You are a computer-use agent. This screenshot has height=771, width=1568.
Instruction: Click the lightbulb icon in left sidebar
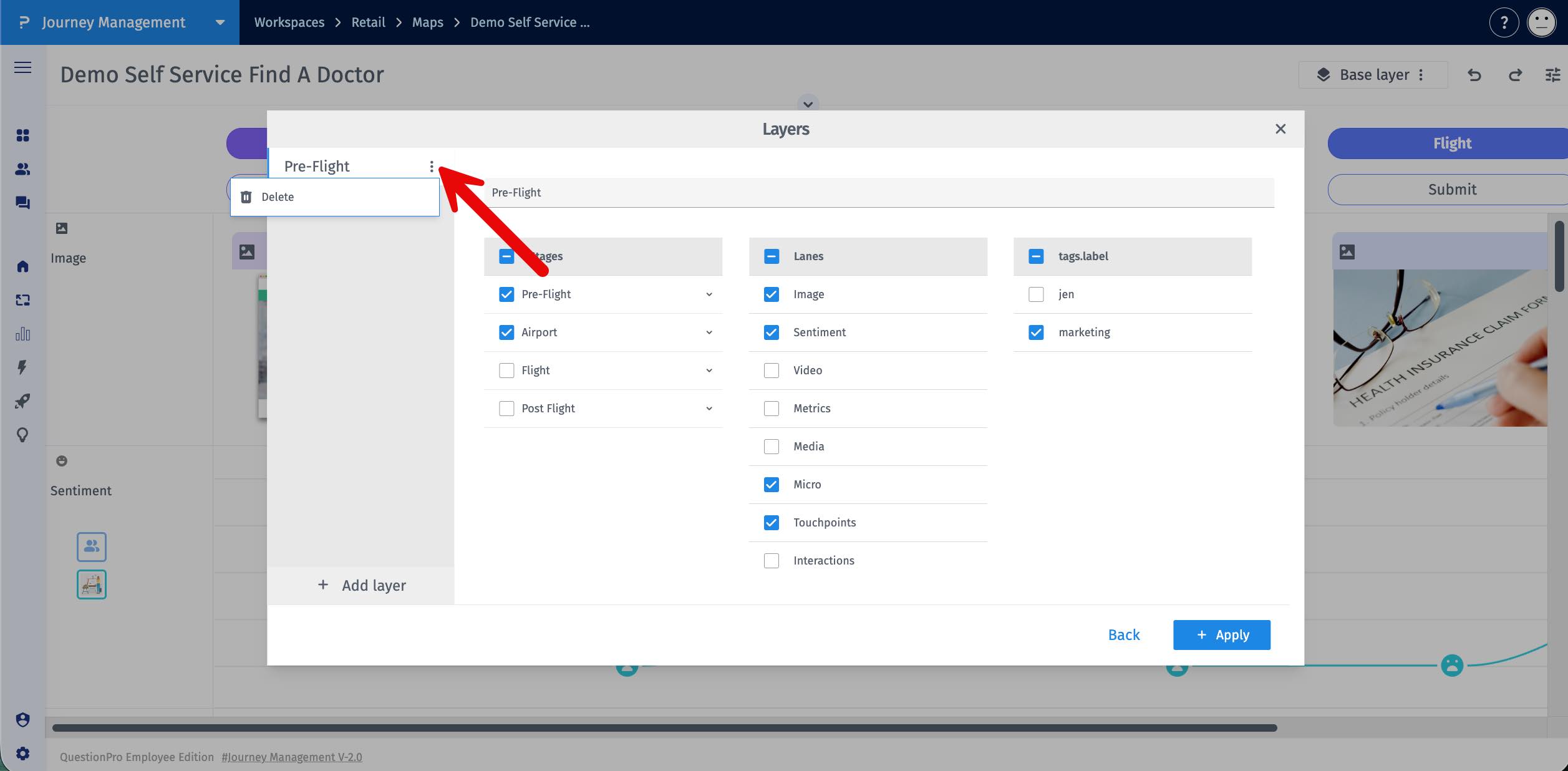click(x=23, y=435)
